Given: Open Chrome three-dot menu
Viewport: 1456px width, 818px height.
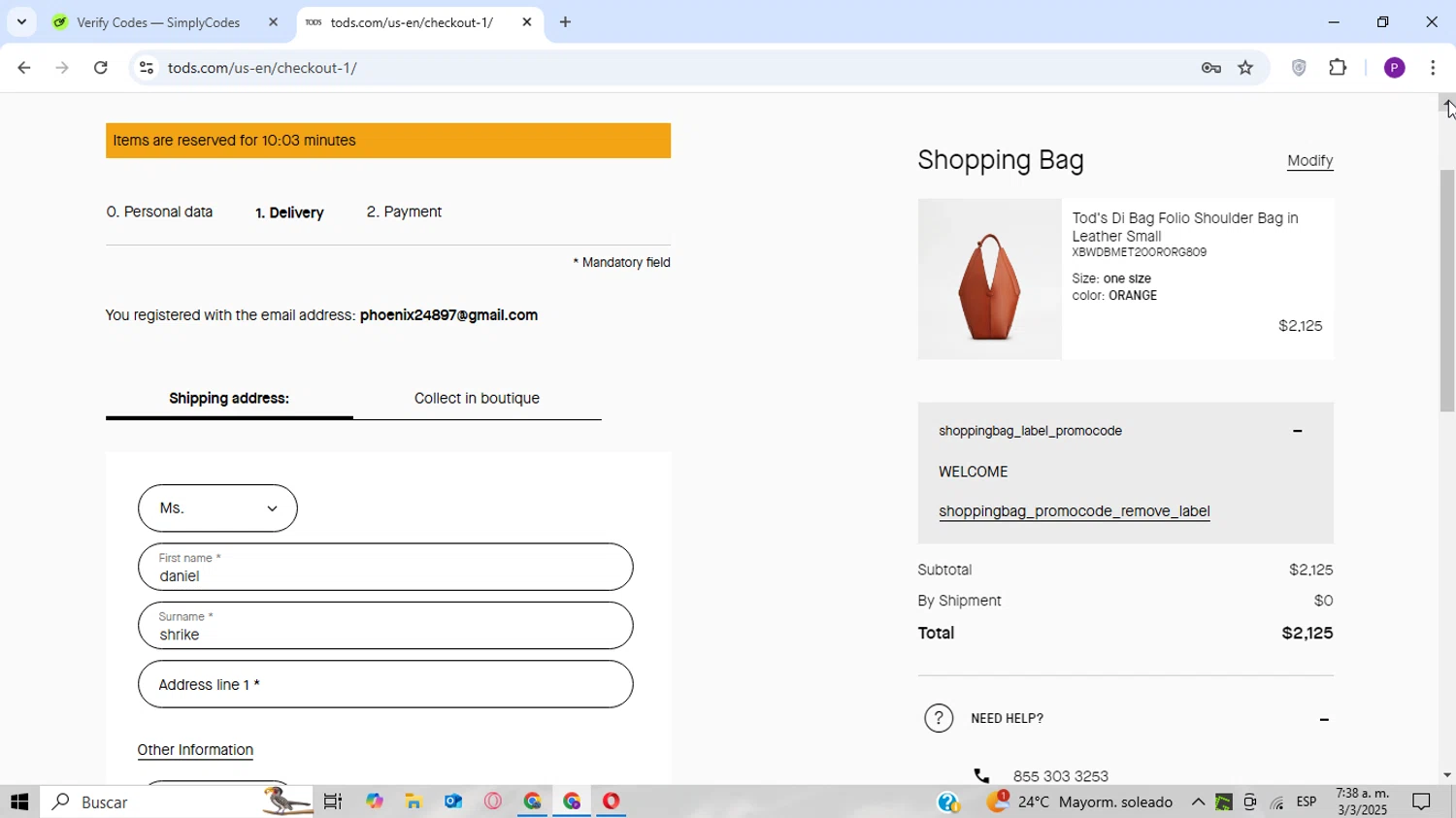Looking at the screenshot, I should point(1433,68).
